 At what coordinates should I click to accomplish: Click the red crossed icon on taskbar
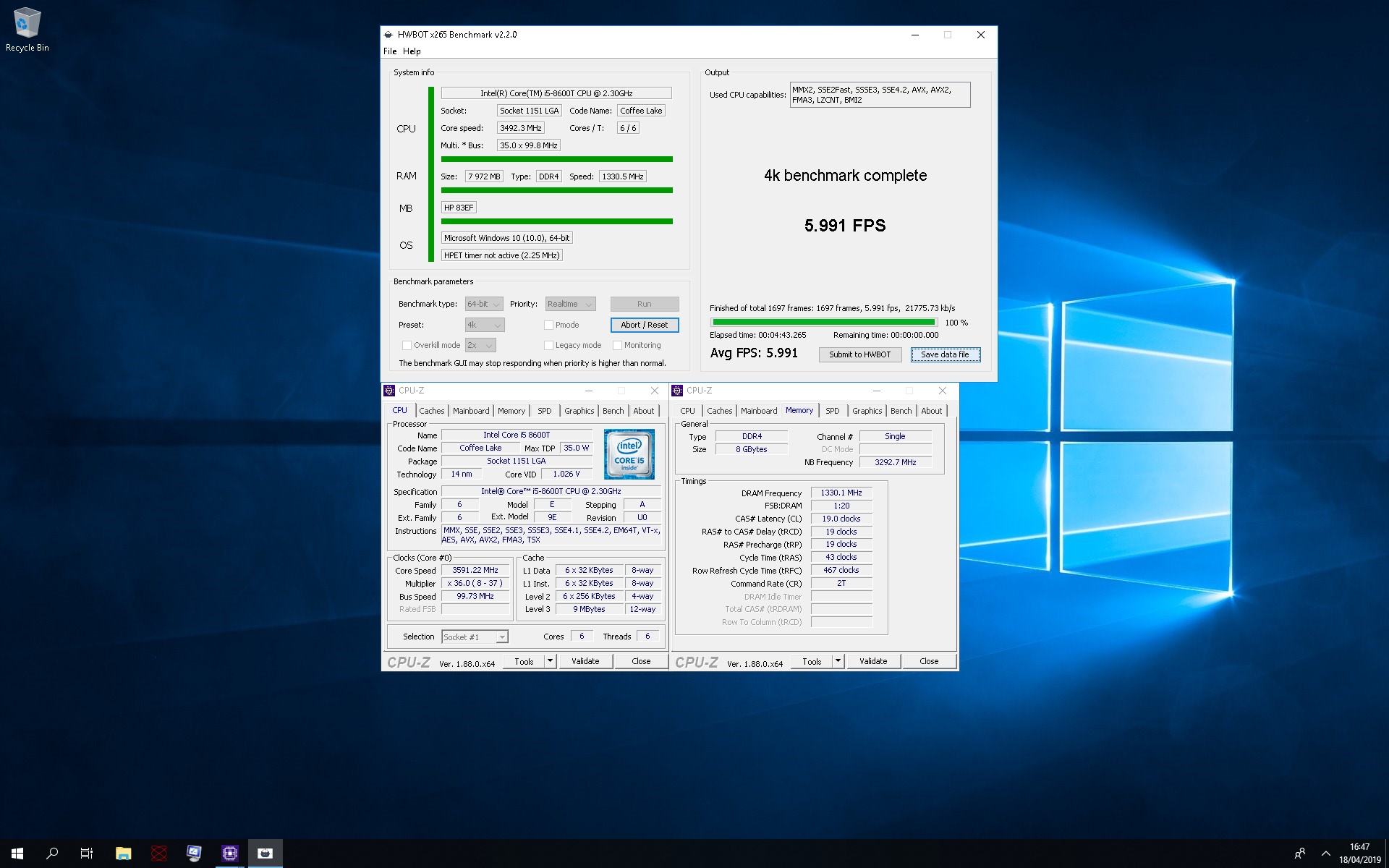pyautogui.click(x=158, y=854)
